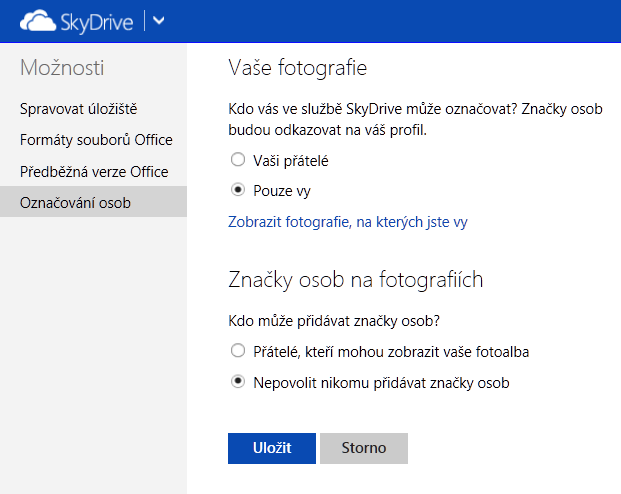Open Spravovat úložiště in sidebar

click(78, 109)
